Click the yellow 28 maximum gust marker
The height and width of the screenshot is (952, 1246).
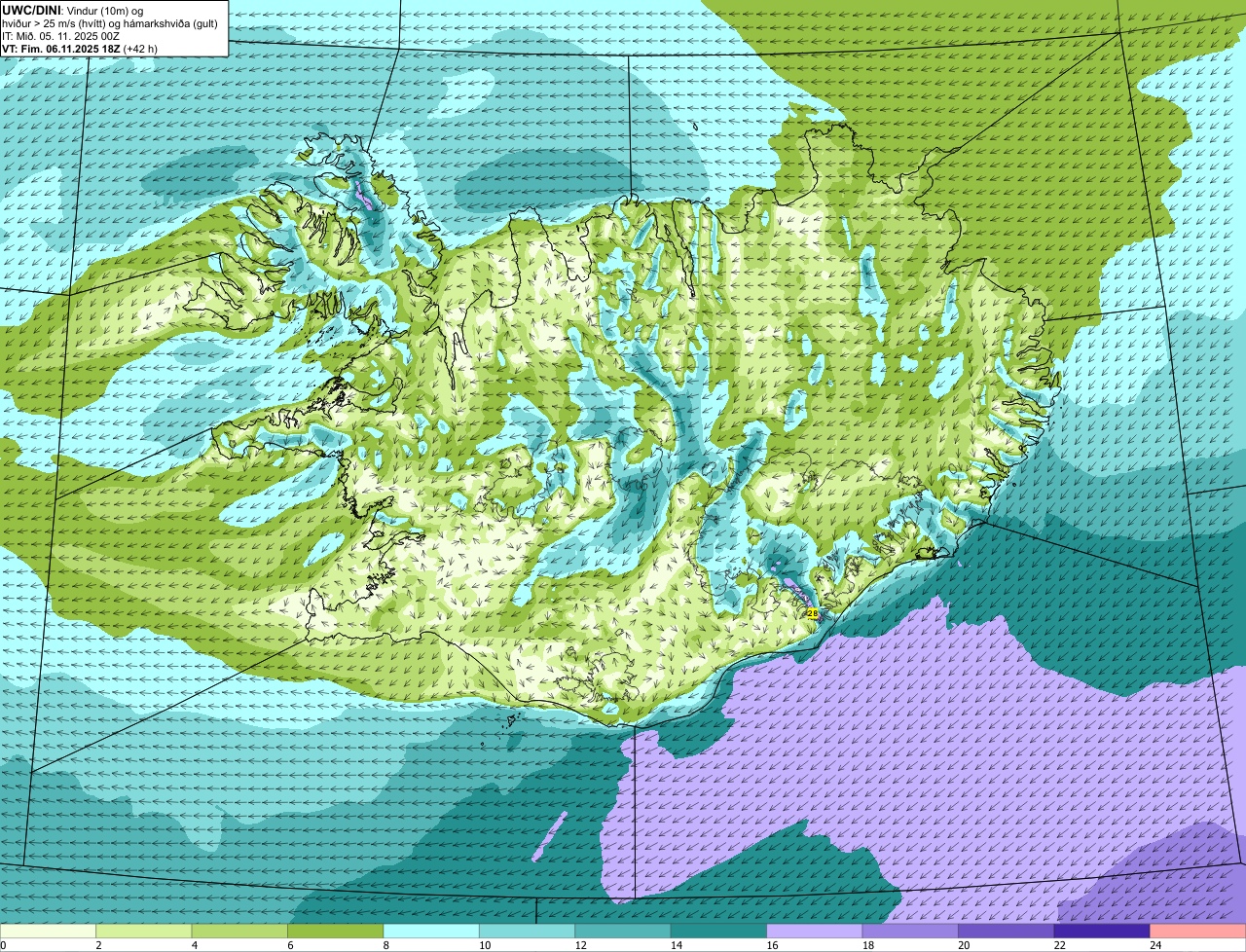click(813, 613)
